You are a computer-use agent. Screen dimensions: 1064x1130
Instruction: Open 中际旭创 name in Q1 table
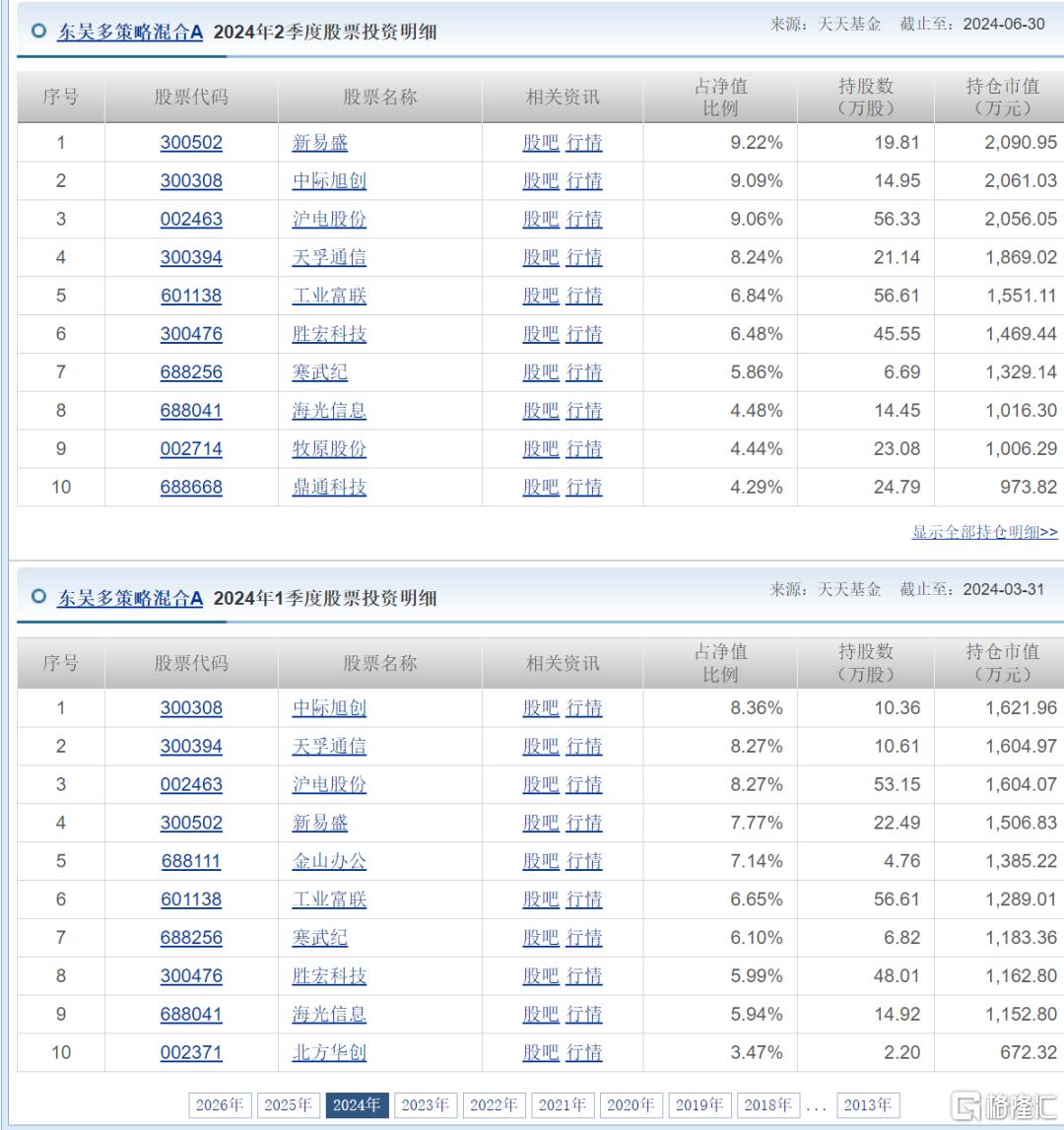point(329,708)
